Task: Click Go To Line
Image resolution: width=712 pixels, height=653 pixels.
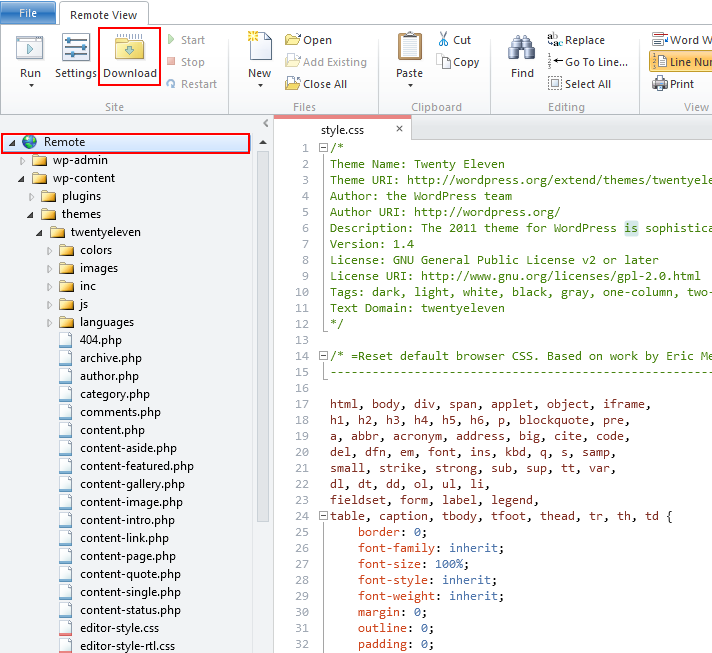Action: 588,62
